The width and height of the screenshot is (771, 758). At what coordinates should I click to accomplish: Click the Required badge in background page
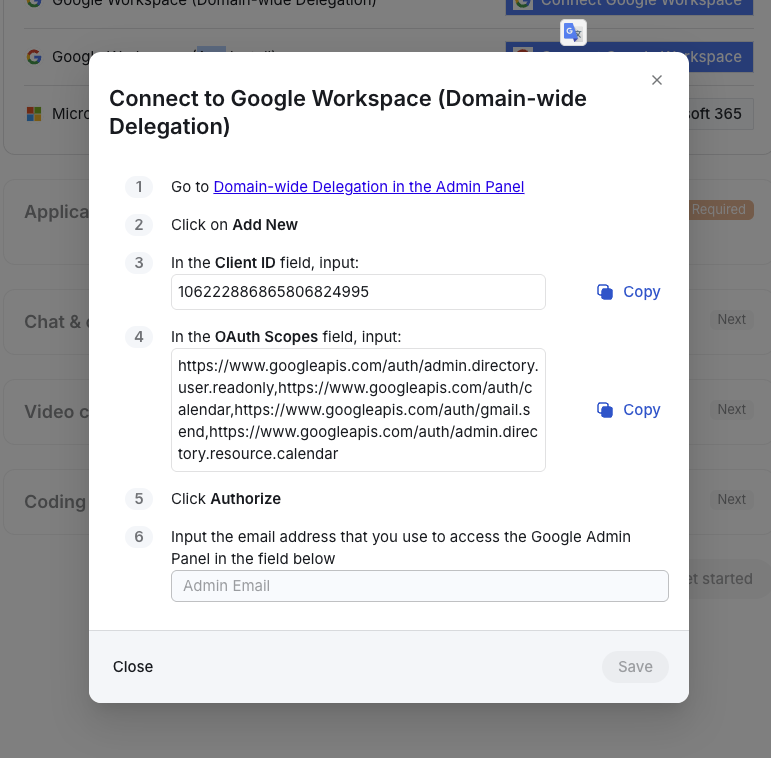[721, 209]
